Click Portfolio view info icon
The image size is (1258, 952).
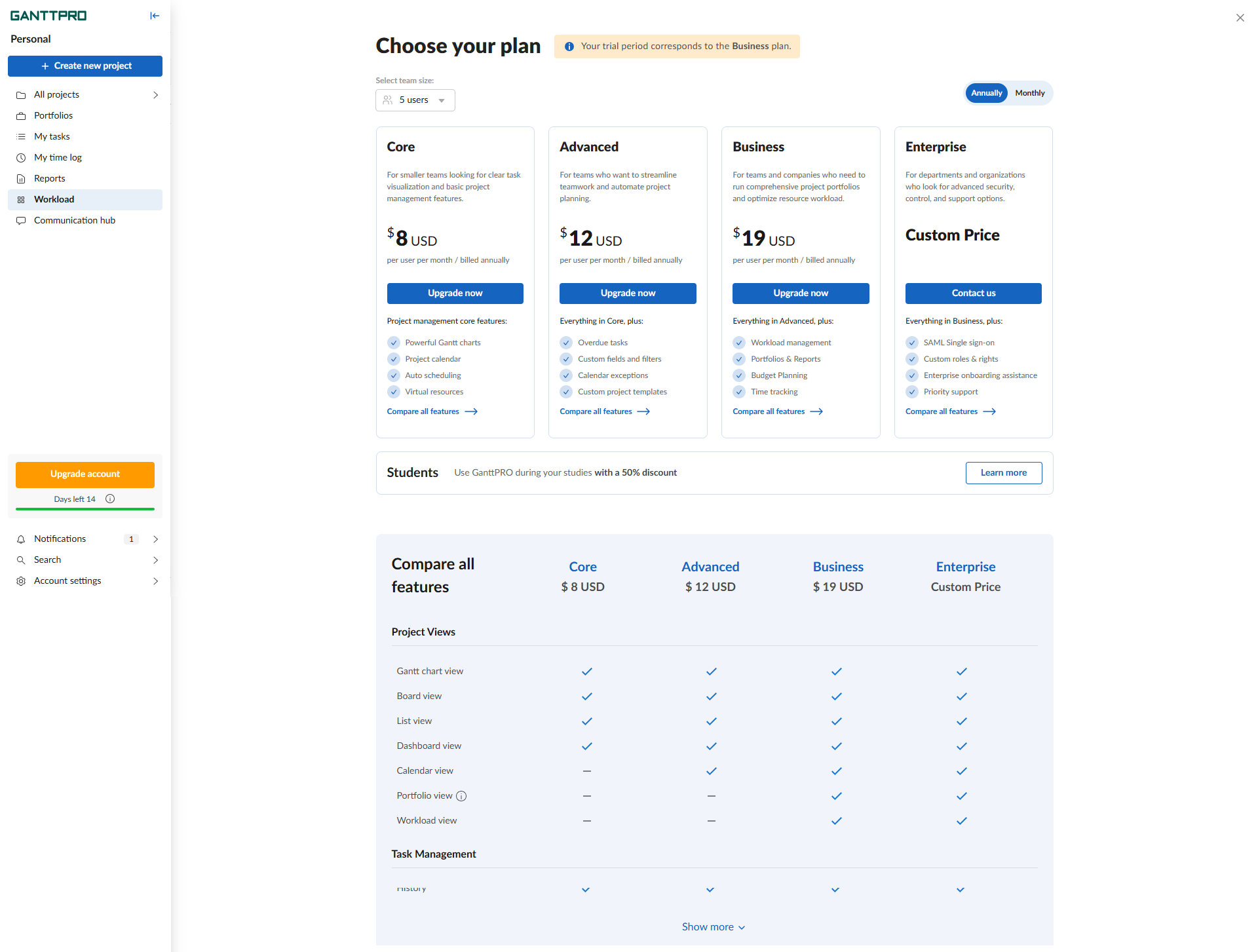tap(461, 796)
